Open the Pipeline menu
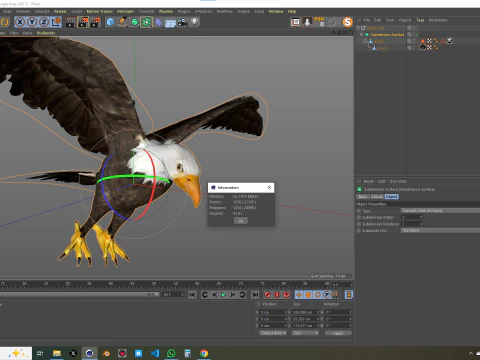 (x=166, y=11)
